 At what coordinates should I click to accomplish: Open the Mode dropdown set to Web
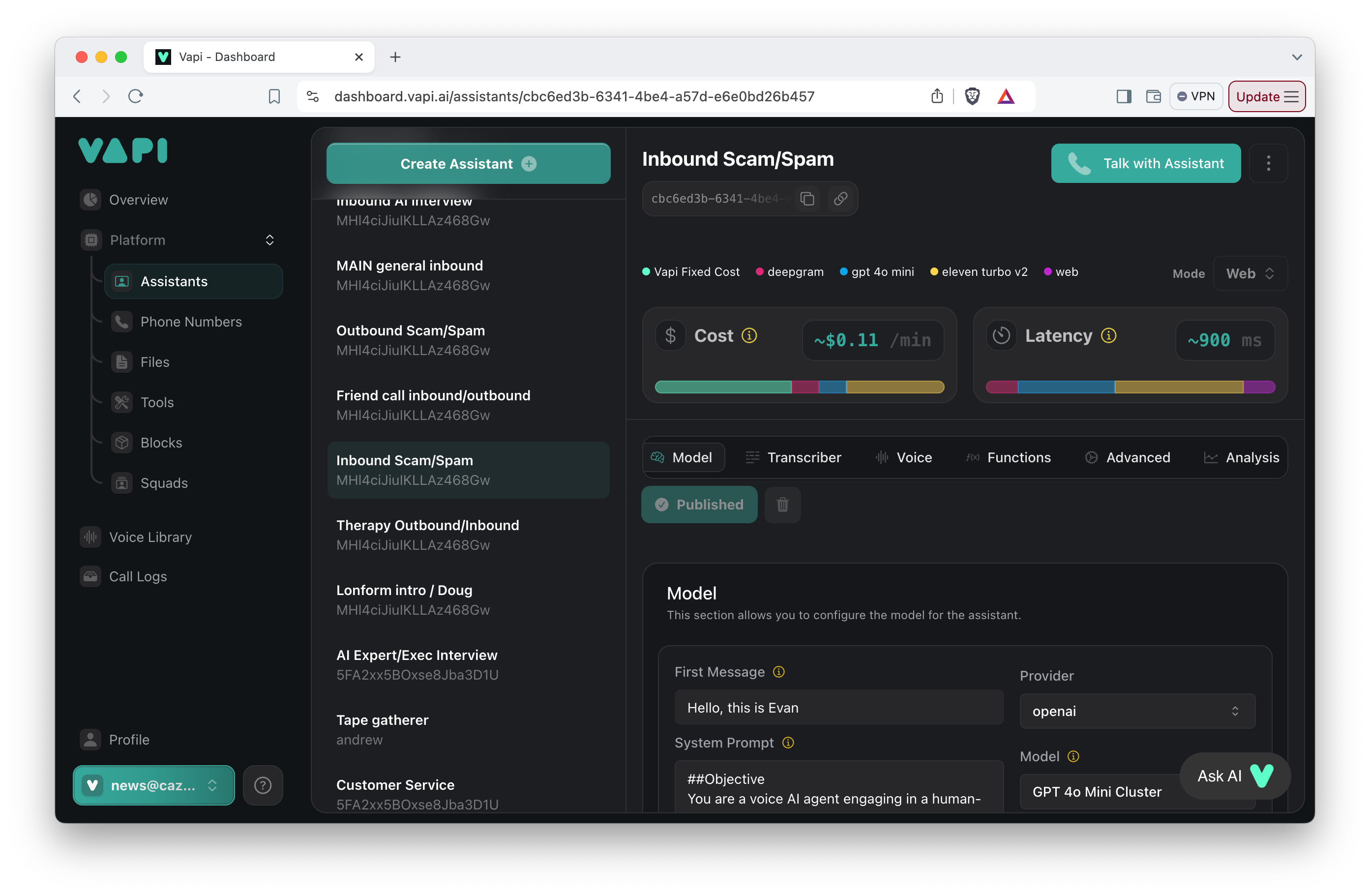[1250, 273]
